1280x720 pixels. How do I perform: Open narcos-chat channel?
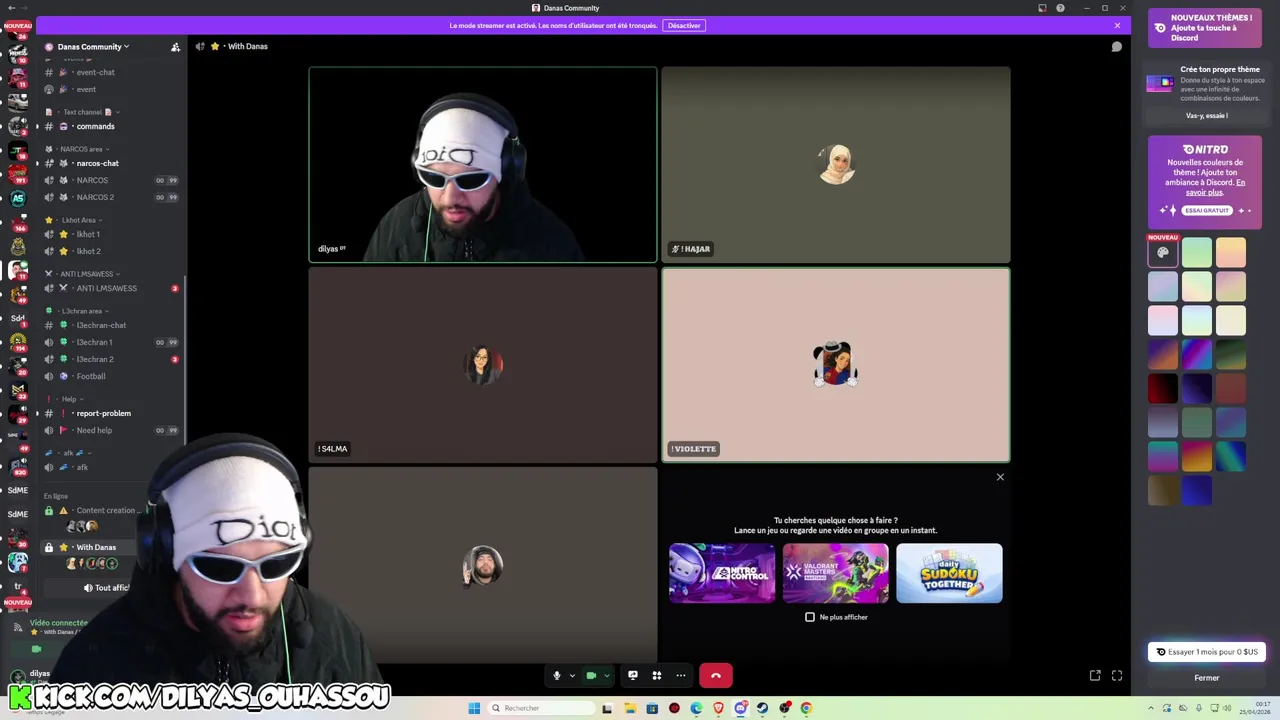click(x=97, y=163)
